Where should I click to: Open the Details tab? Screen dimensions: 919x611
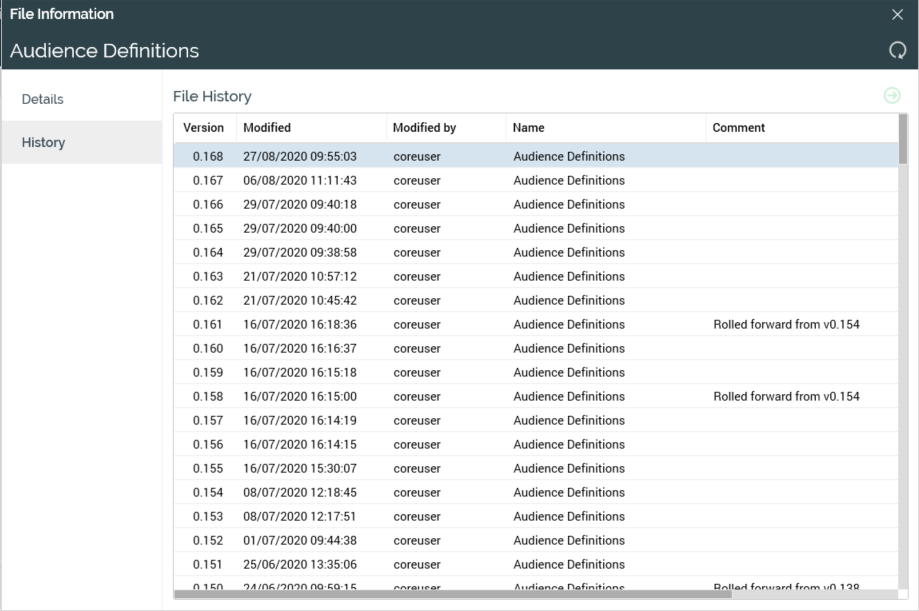click(x=43, y=99)
